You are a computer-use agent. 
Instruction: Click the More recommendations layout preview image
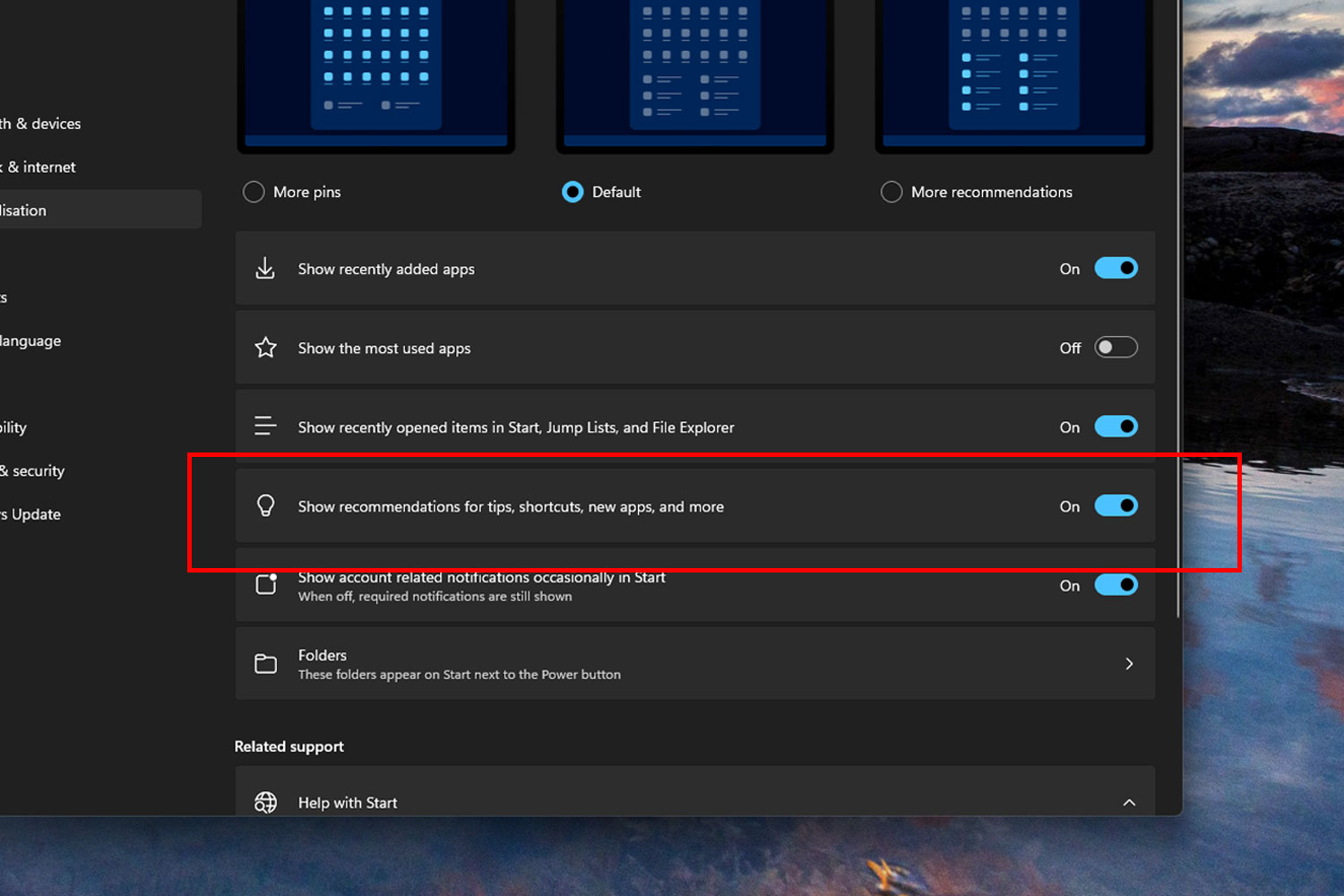(x=1013, y=72)
